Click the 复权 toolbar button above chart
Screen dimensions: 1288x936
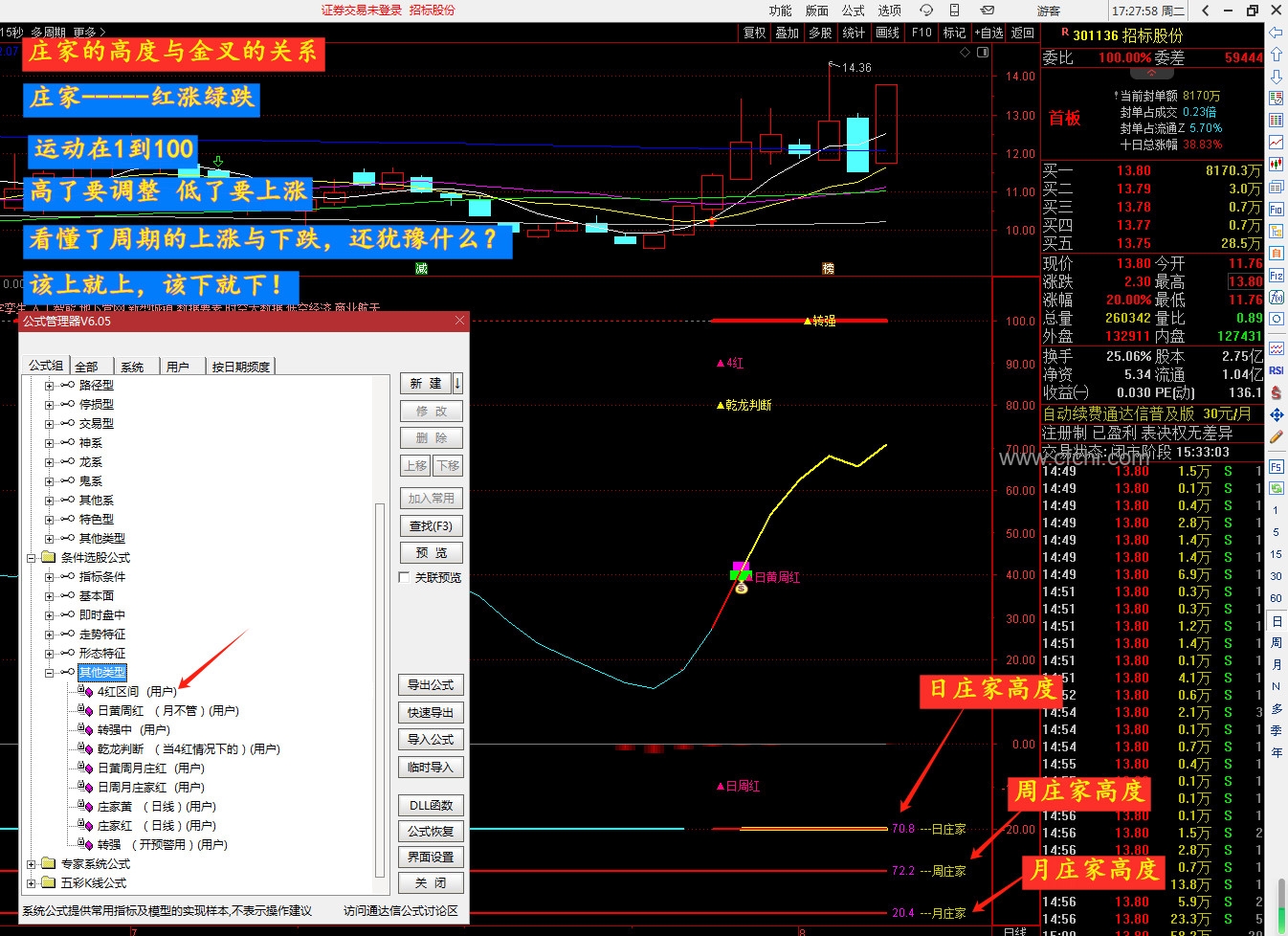click(x=754, y=33)
